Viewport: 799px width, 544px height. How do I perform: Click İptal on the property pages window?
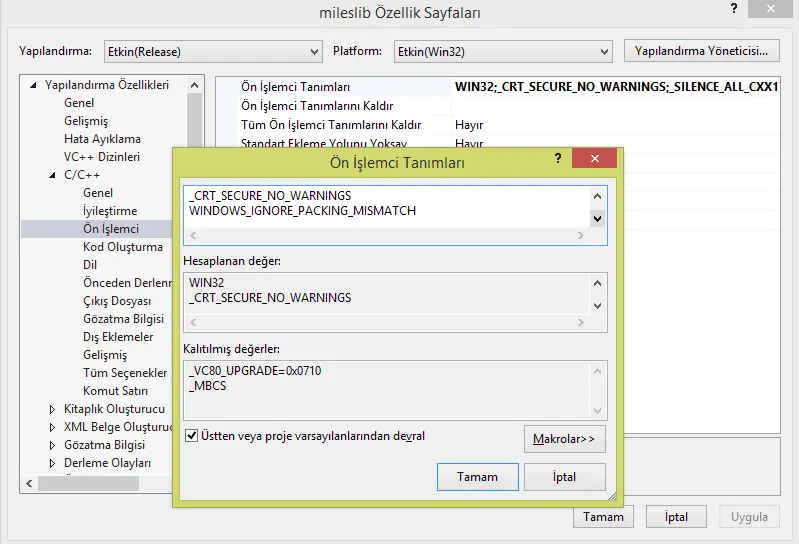(x=676, y=517)
